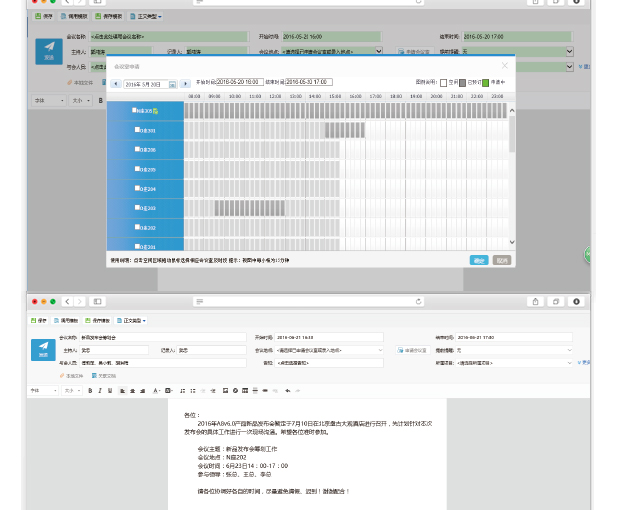Go to previous date in room scheduler

pos(115,84)
